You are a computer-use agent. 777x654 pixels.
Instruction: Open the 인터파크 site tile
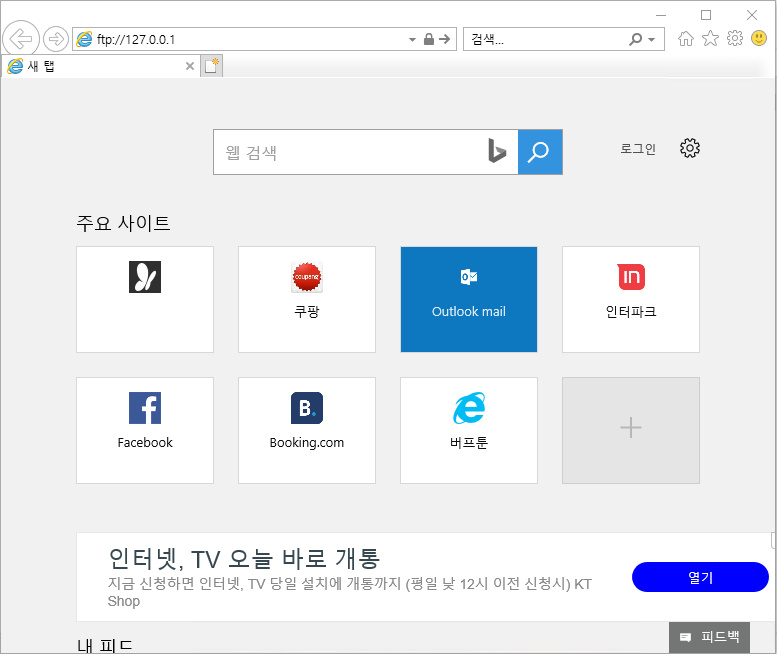click(x=631, y=299)
